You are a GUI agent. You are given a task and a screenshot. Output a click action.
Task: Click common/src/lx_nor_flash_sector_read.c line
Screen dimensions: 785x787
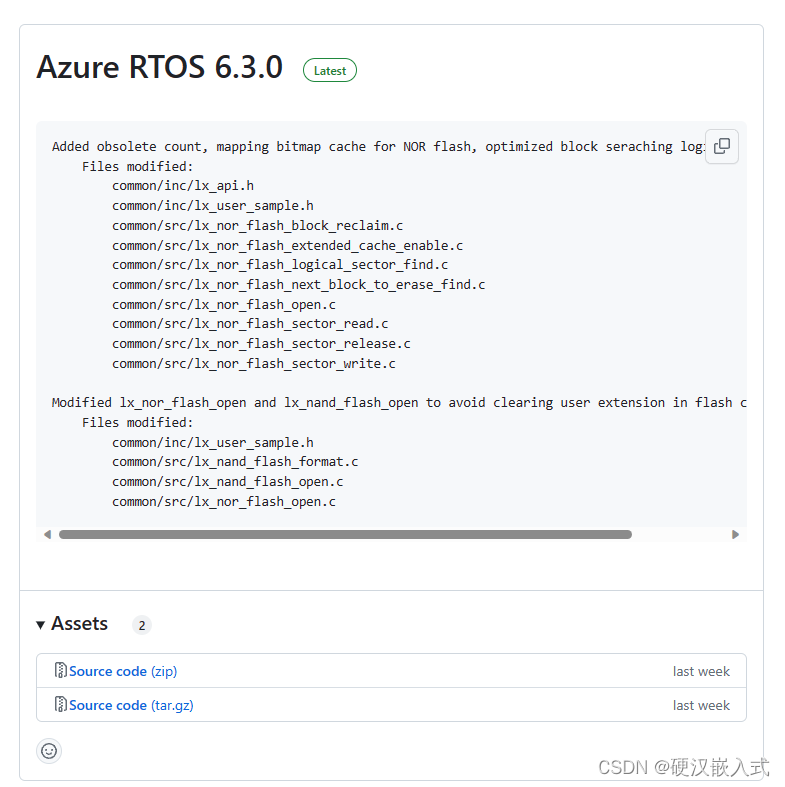pyautogui.click(x=250, y=324)
